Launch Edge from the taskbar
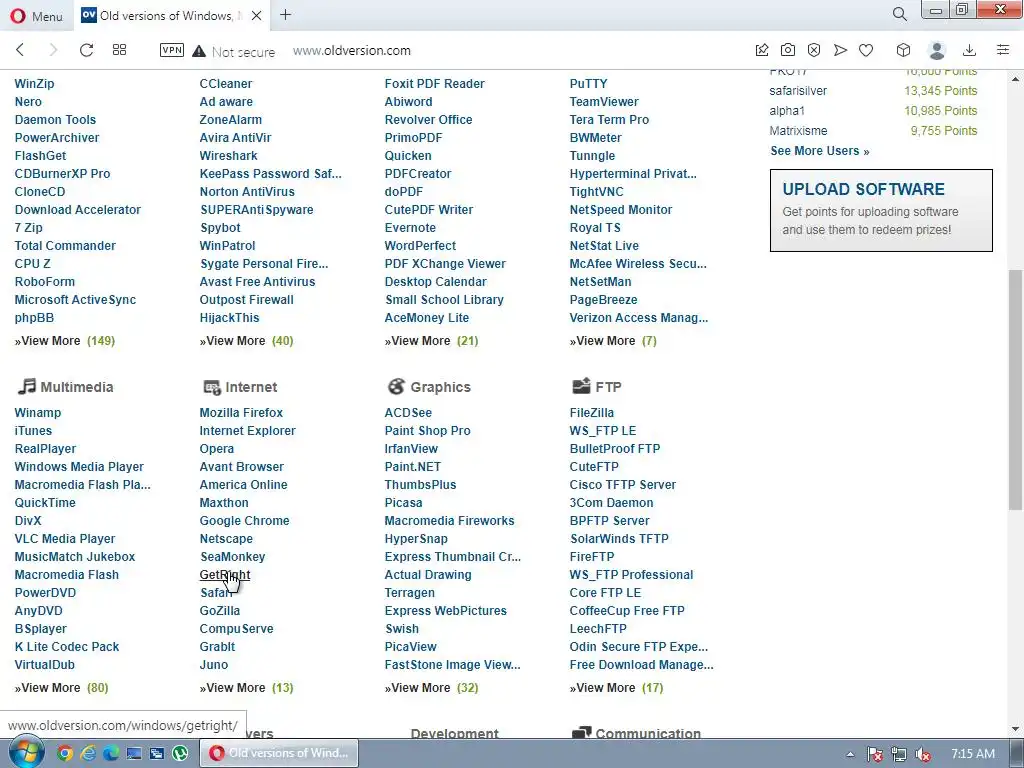1024x768 pixels. pyautogui.click(x=110, y=753)
